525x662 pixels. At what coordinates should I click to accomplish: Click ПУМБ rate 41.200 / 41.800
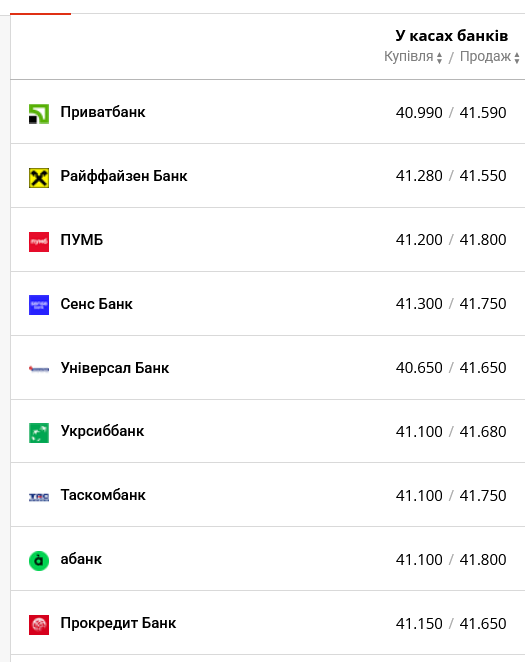click(451, 240)
